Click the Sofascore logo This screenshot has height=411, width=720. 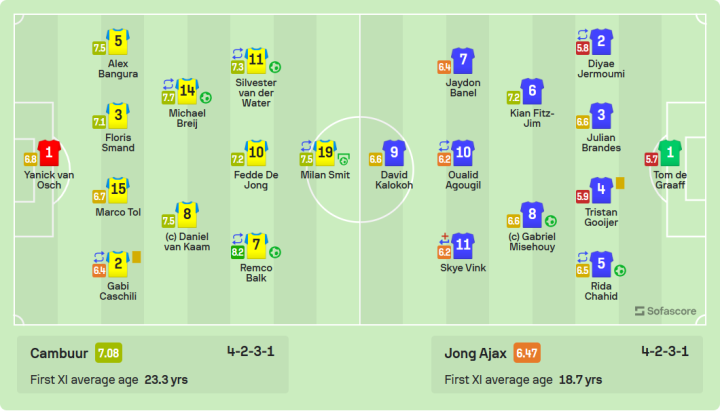click(668, 311)
